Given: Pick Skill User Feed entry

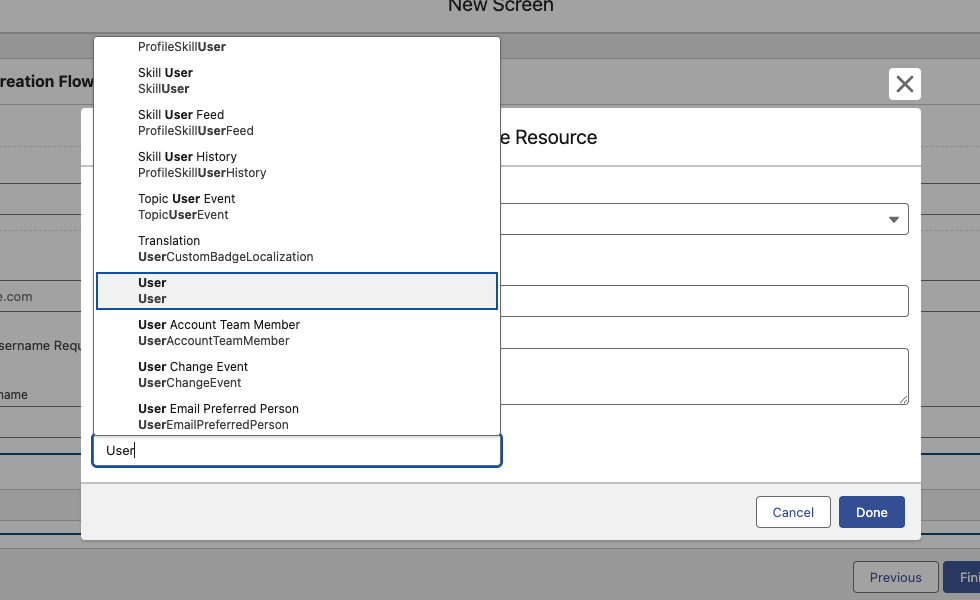Looking at the screenshot, I should click(x=296, y=123).
